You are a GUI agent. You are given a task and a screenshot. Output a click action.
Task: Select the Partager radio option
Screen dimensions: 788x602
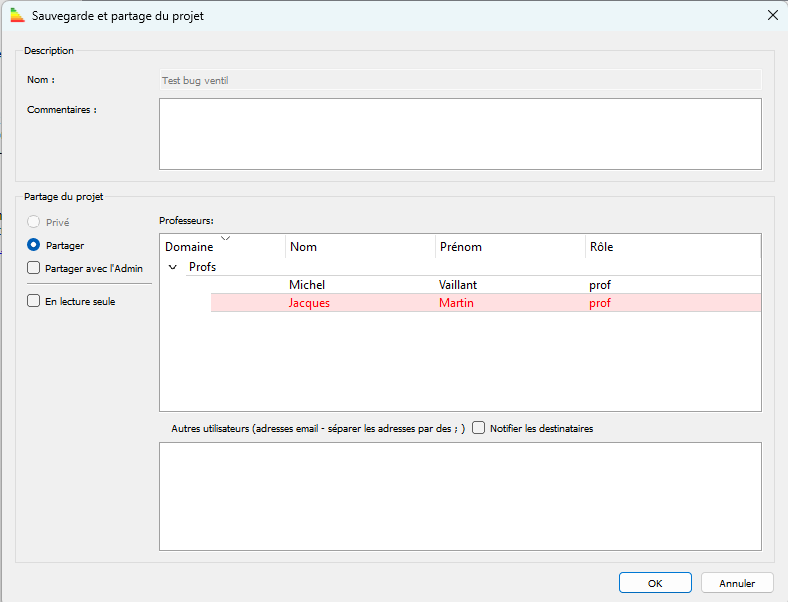(34, 245)
